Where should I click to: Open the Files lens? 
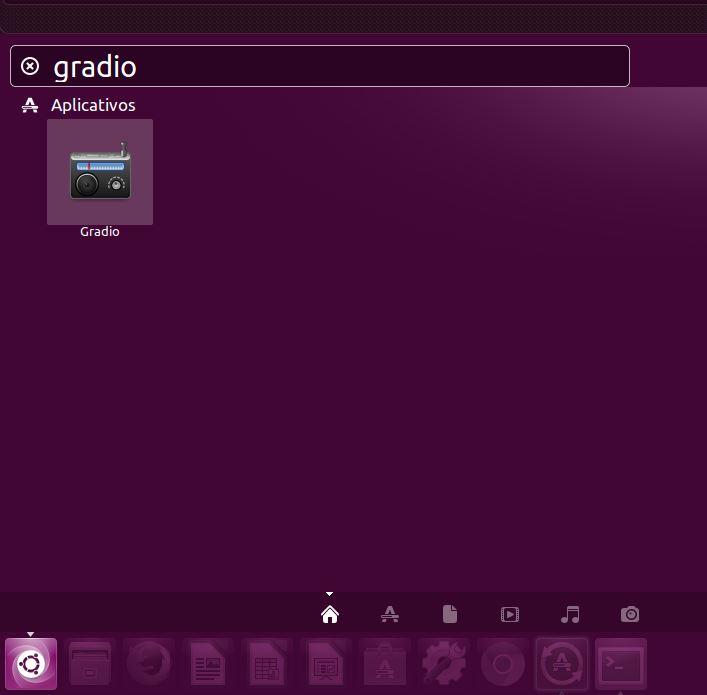(450, 614)
